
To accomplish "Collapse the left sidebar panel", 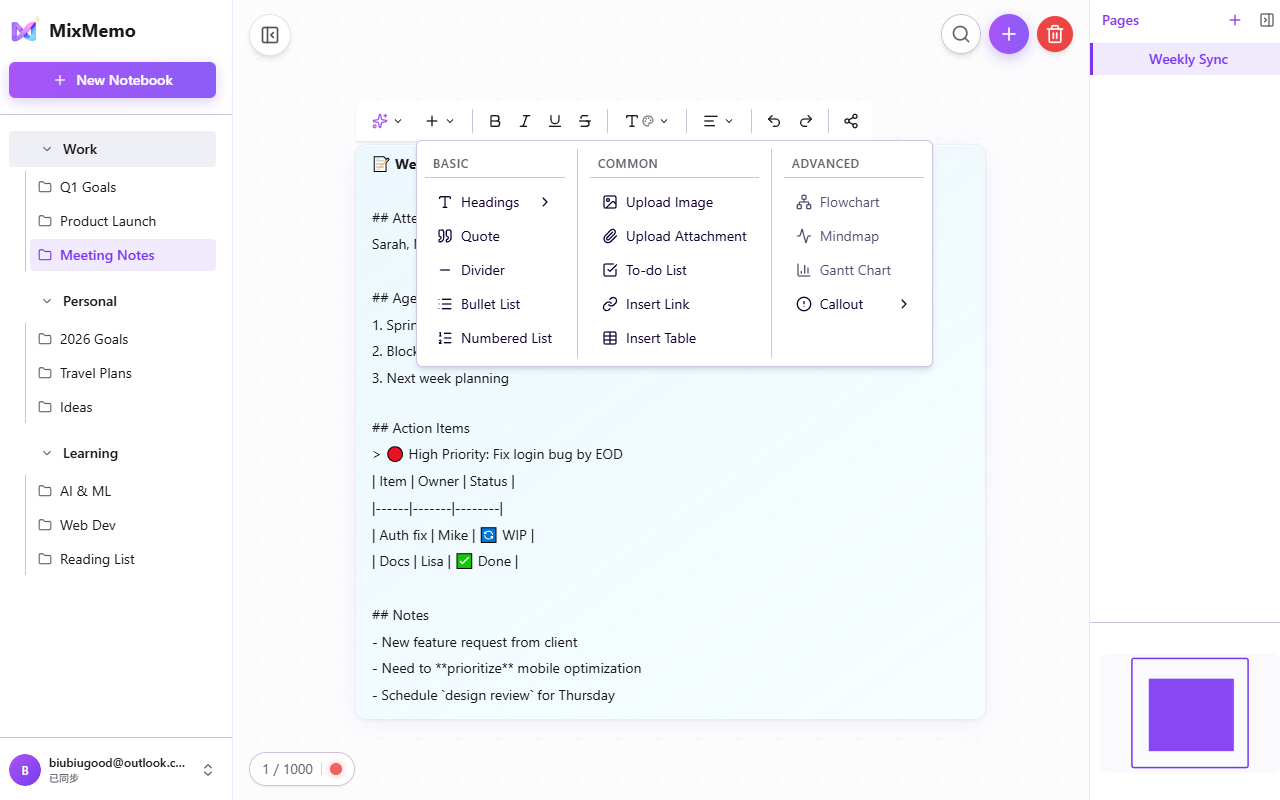I will point(270,35).
